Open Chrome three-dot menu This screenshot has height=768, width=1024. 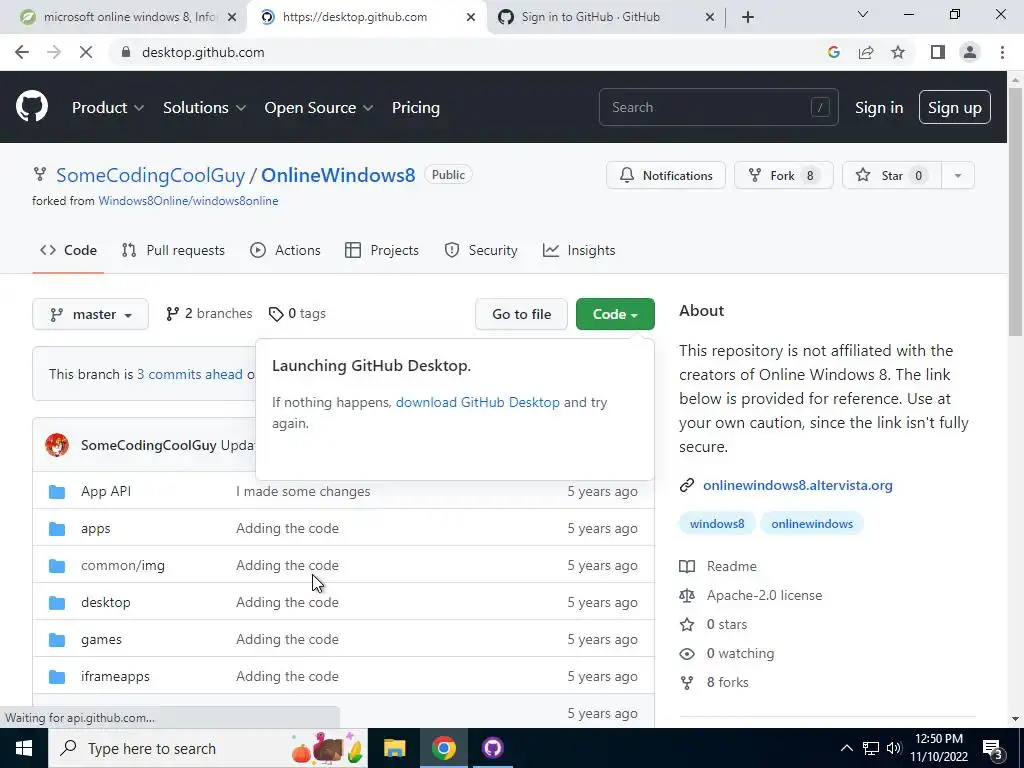pos(1002,52)
